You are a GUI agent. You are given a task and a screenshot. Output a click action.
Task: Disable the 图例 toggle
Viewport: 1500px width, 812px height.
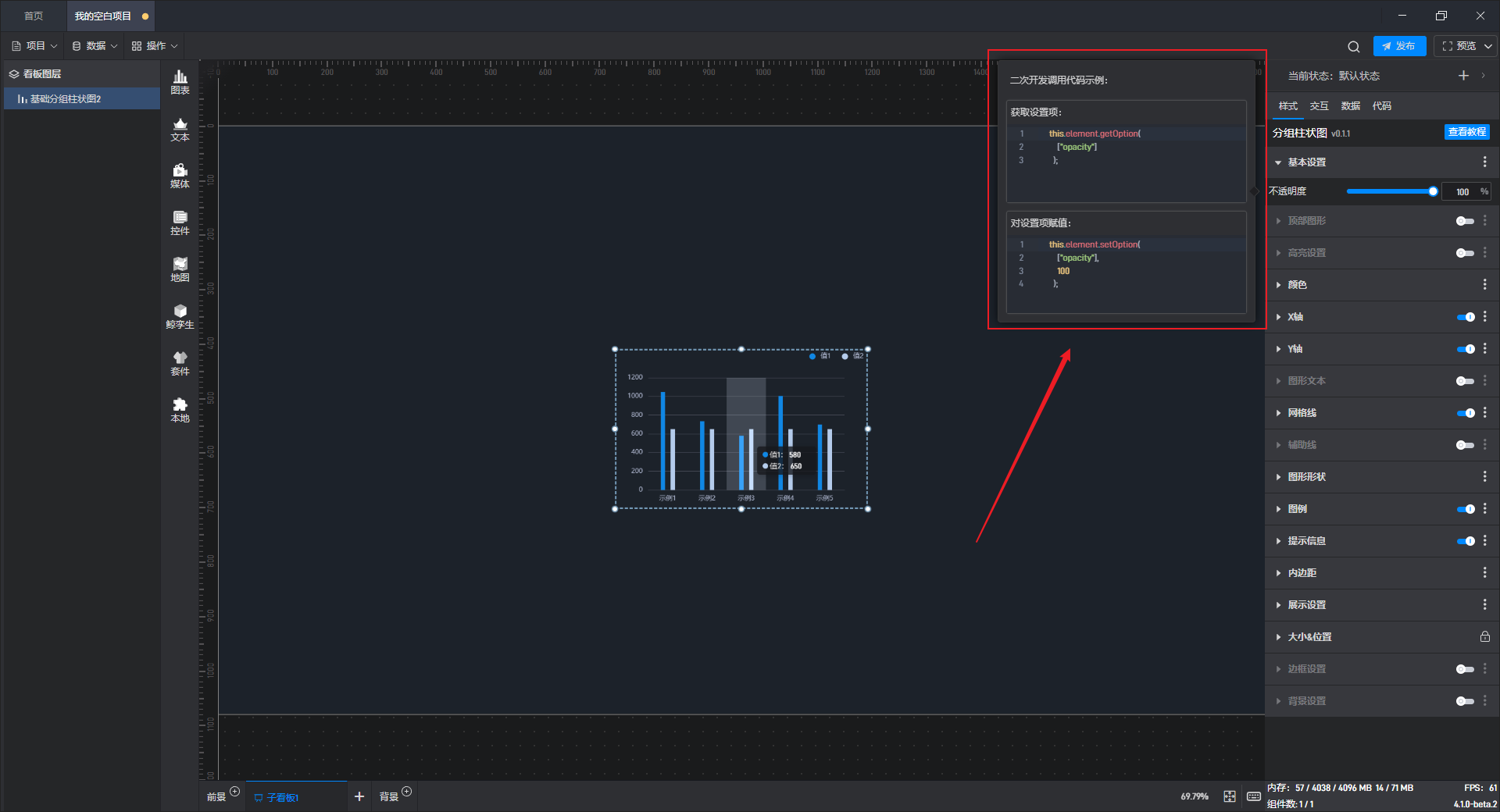[x=1466, y=509]
